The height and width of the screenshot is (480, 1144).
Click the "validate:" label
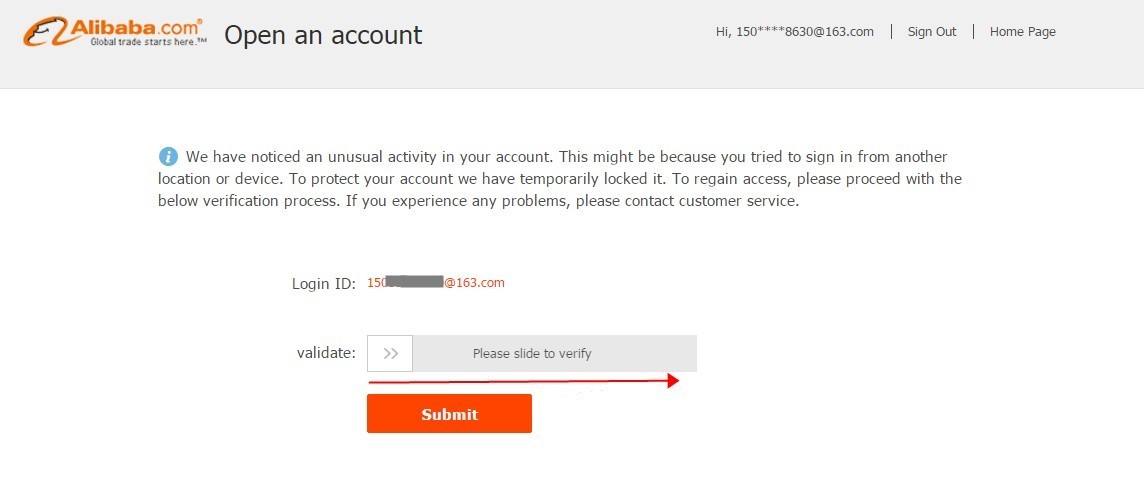tap(326, 353)
